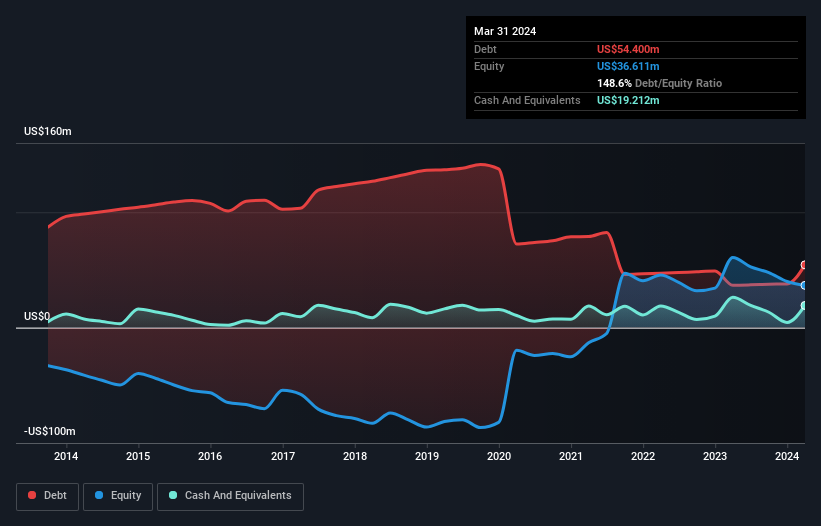Click Cash And Equivalents label in tooltip
821x526 pixels.
(527, 100)
